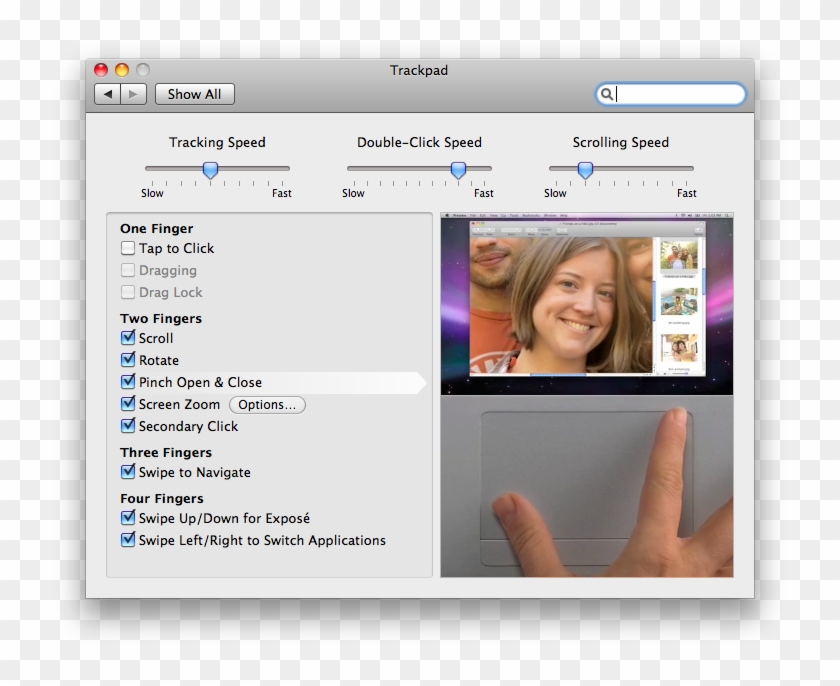Screen dimensions: 840x686
Task: Disable Swipe Up/Down for Exposé
Action: point(127,518)
